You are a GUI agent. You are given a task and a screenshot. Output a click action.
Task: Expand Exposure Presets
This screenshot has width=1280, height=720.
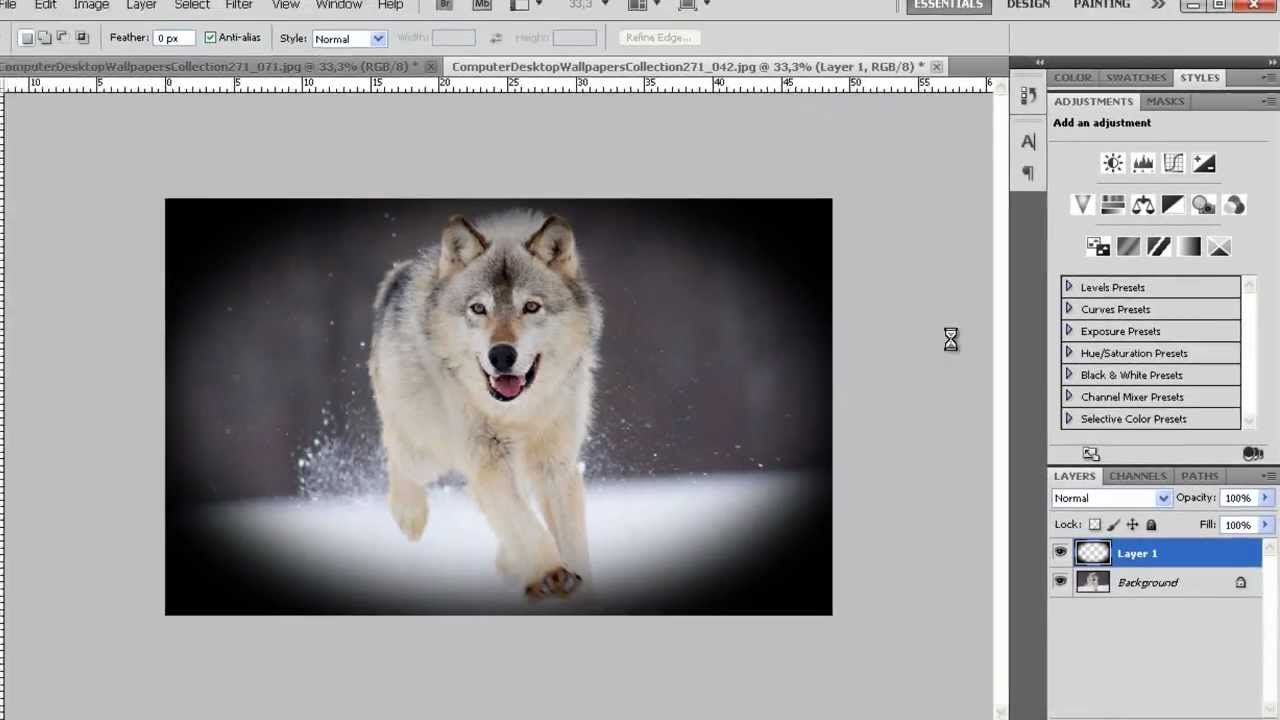1068,331
